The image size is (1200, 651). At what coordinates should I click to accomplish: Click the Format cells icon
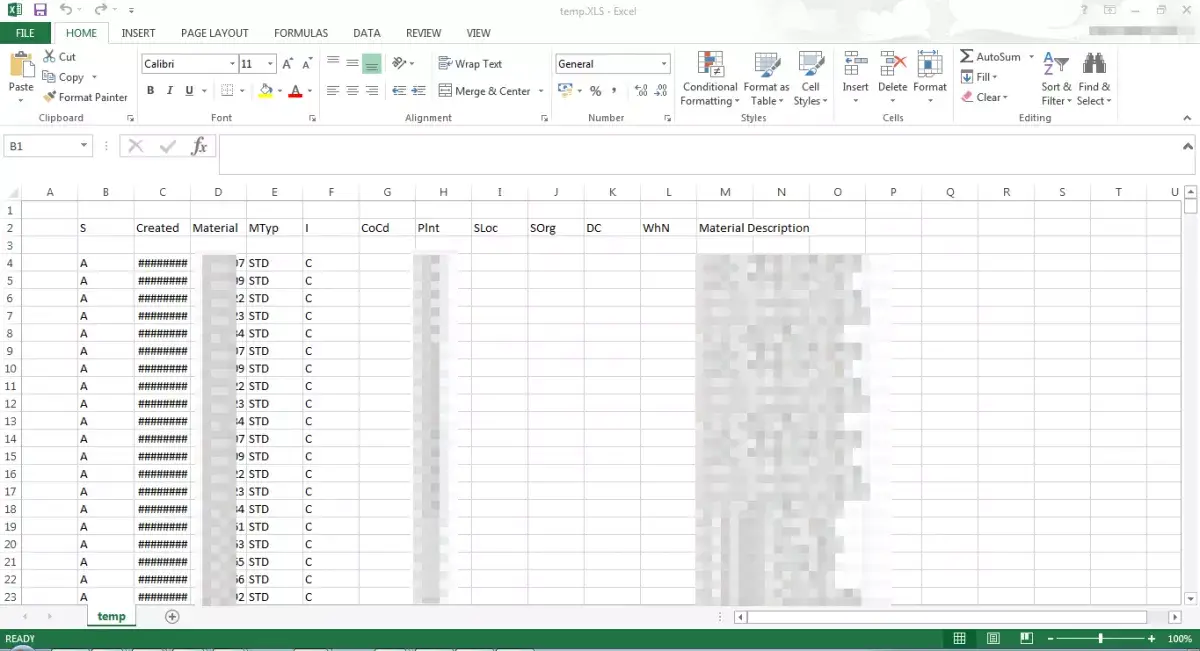click(x=929, y=64)
